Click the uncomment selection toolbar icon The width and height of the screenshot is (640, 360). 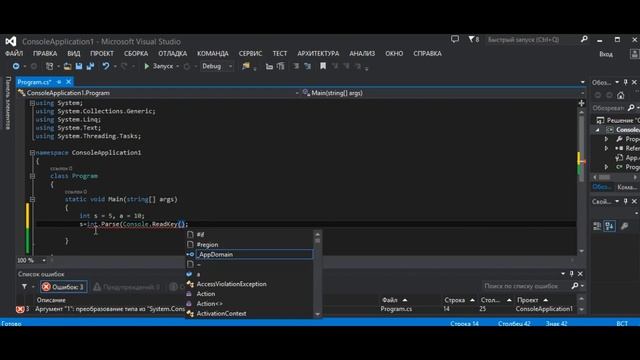307,66
